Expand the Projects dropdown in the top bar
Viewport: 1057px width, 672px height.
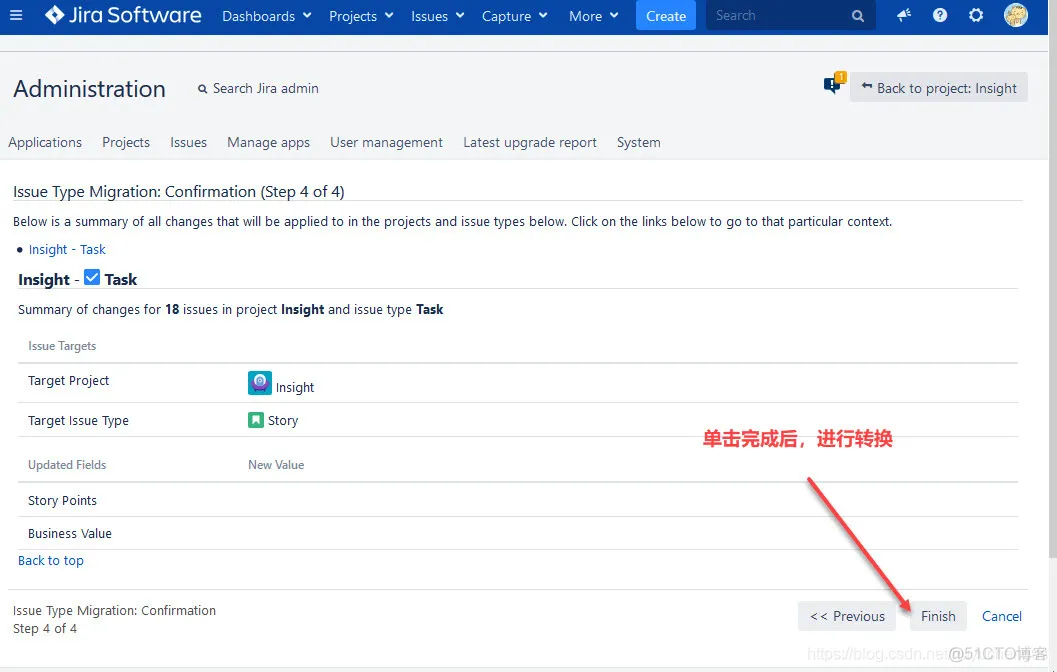pos(361,16)
